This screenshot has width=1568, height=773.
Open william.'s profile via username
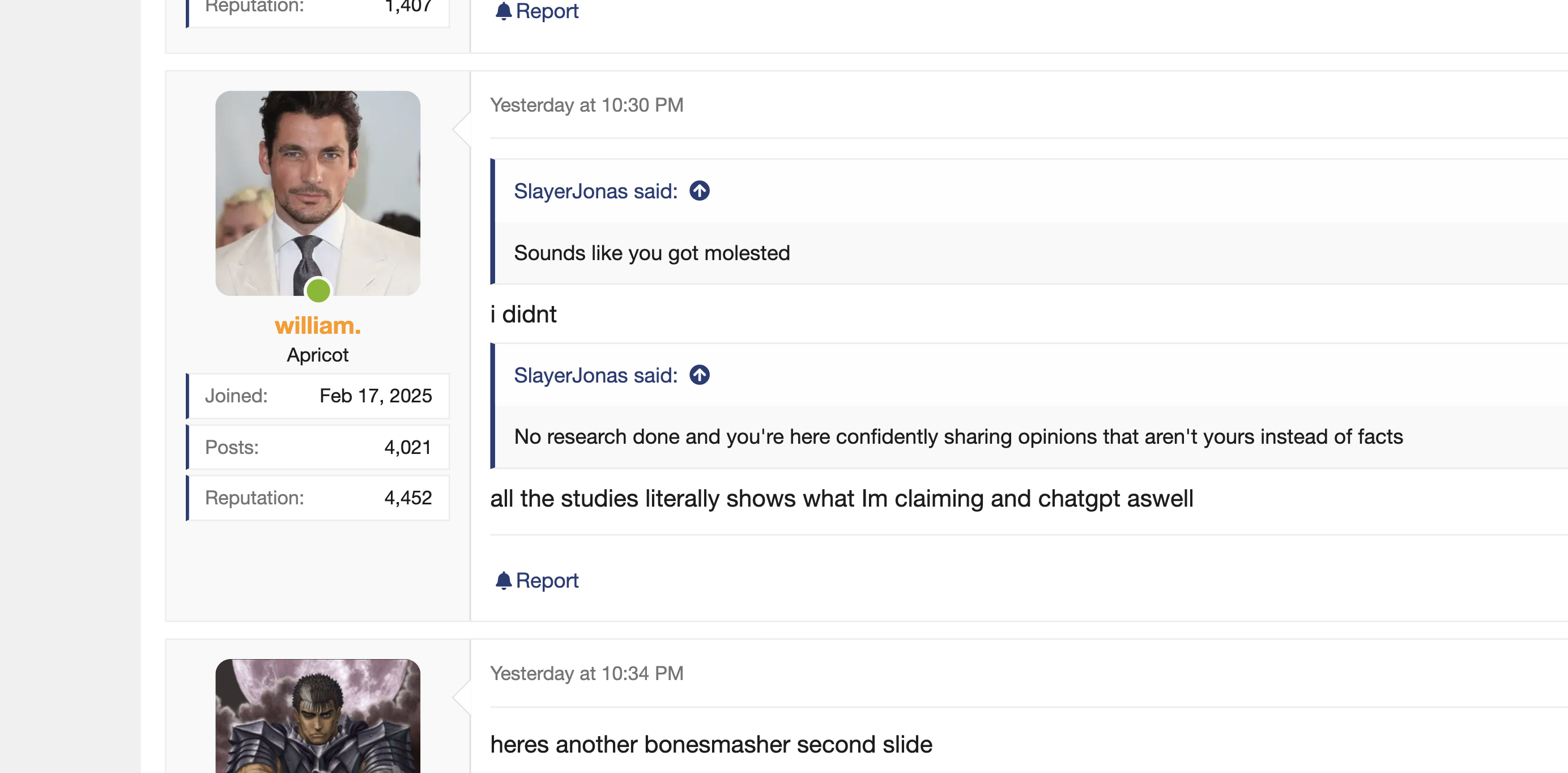[x=318, y=326]
